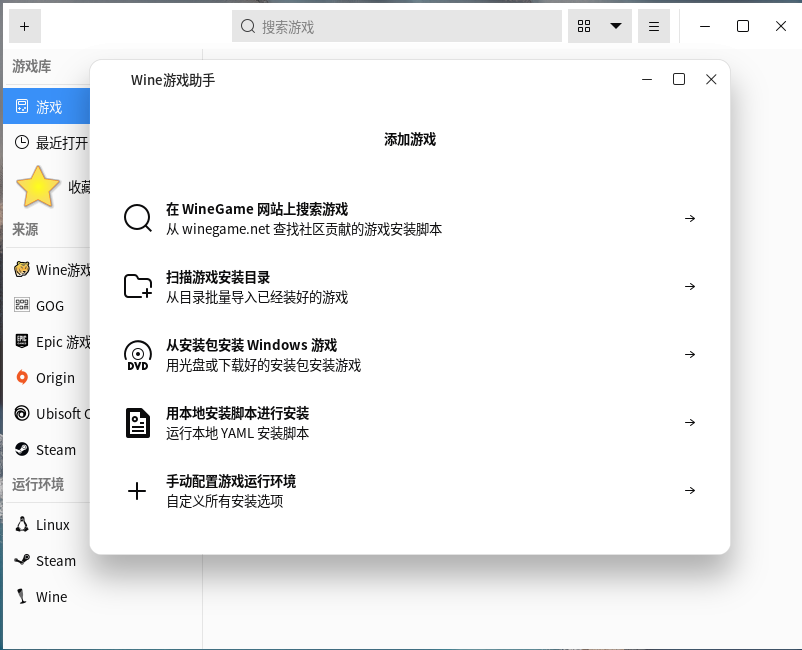Choose 扫描游戏安装目录 option
Image resolution: width=802 pixels, height=650 pixels.
(x=218, y=277)
